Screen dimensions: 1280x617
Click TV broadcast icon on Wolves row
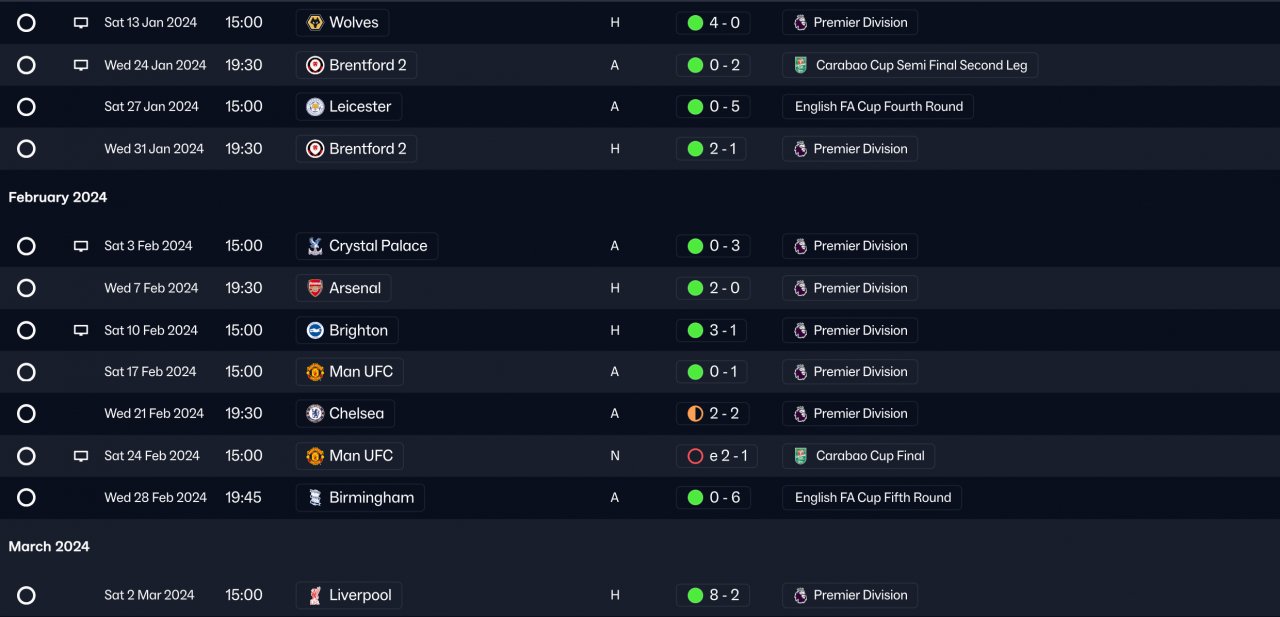pos(81,23)
